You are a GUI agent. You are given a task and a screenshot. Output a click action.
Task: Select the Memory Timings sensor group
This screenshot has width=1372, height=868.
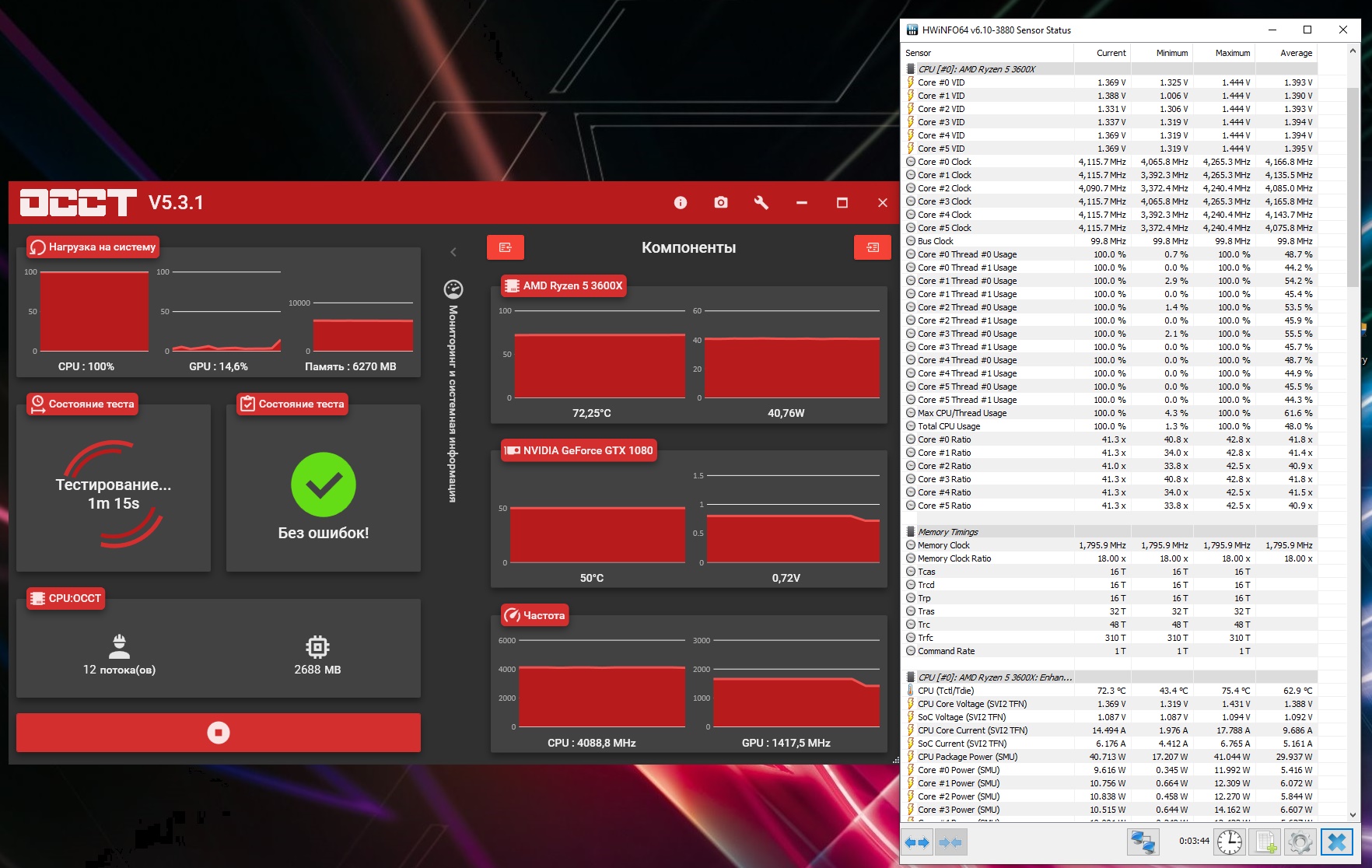click(1110, 532)
